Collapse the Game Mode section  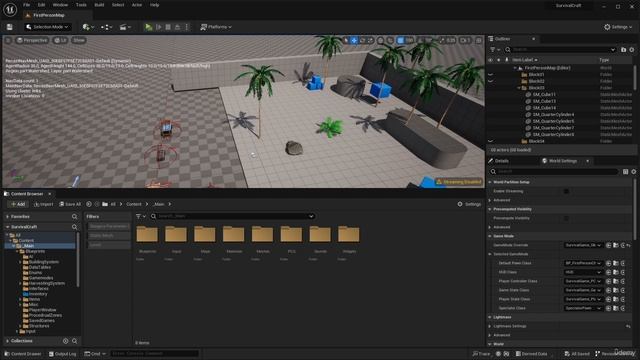[x=490, y=236]
